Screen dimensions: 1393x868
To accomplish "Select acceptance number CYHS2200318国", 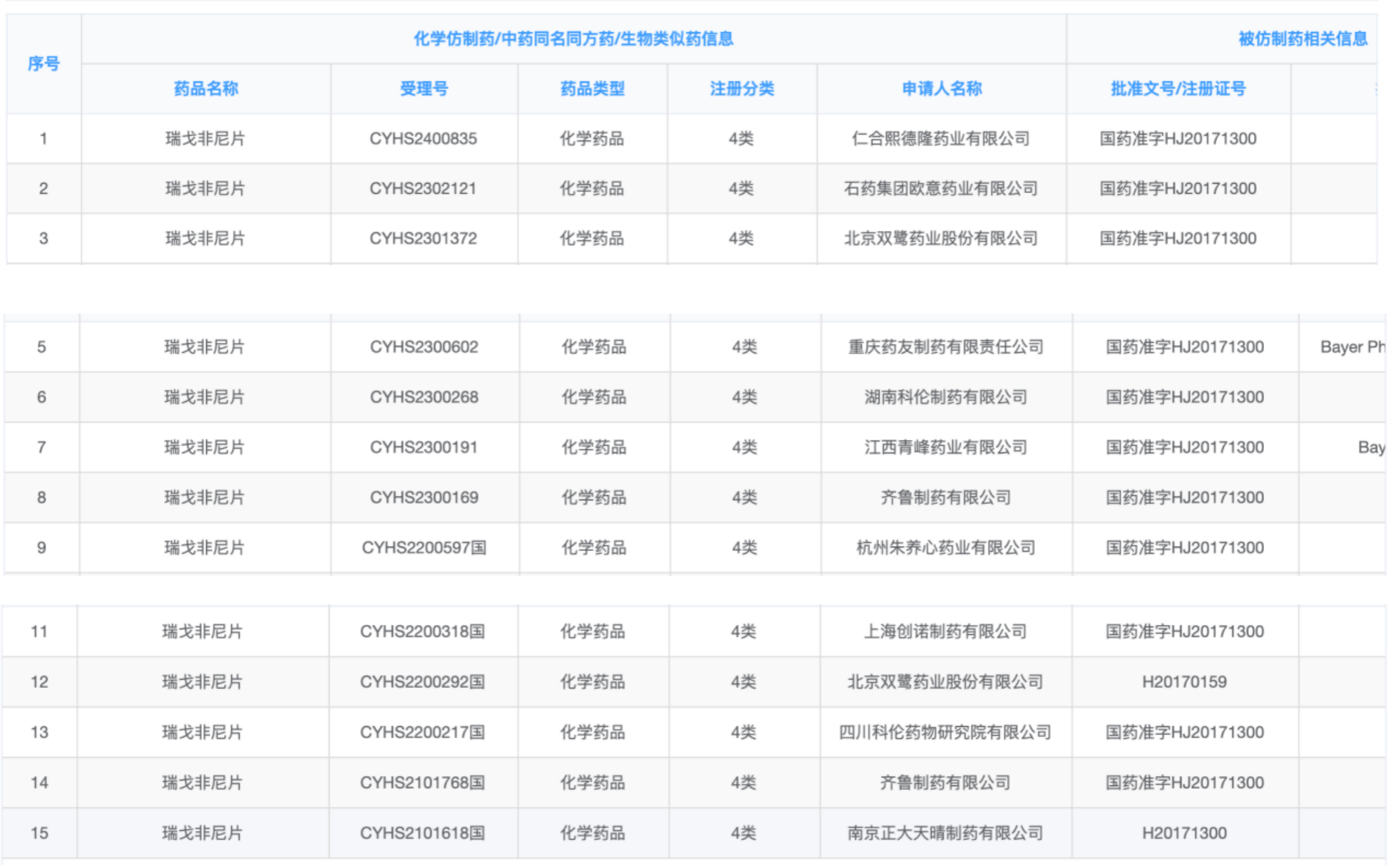I will coord(423,632).
